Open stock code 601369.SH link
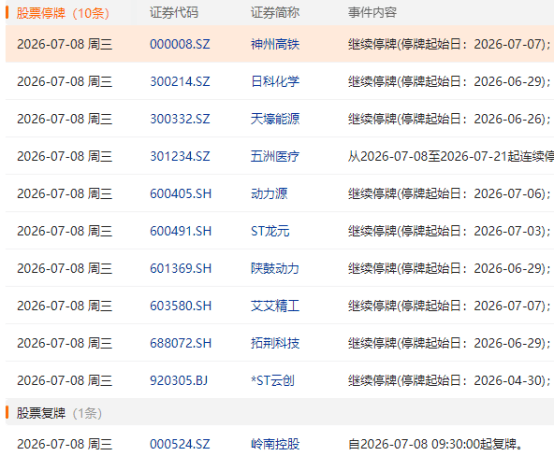The image size is (554, 457). pyautogui.click(x=181, y=269)
